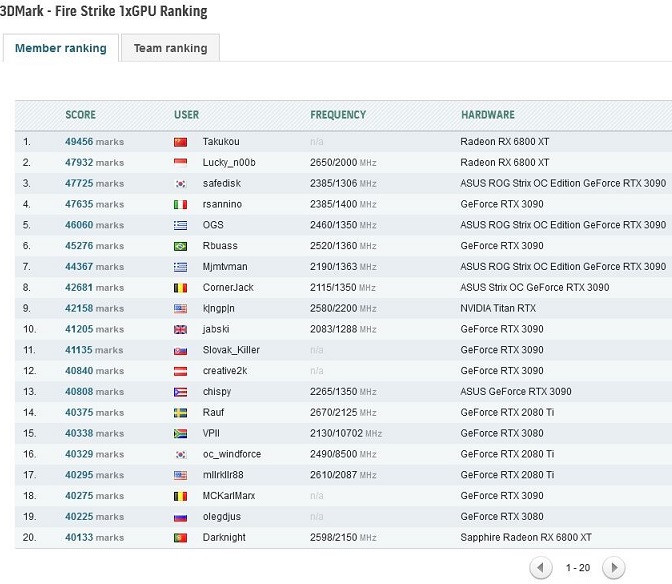This screenshot has height=584, width=672.
Task: Open user profile Slovak_Killer
Action: click(x=231, y=350)
